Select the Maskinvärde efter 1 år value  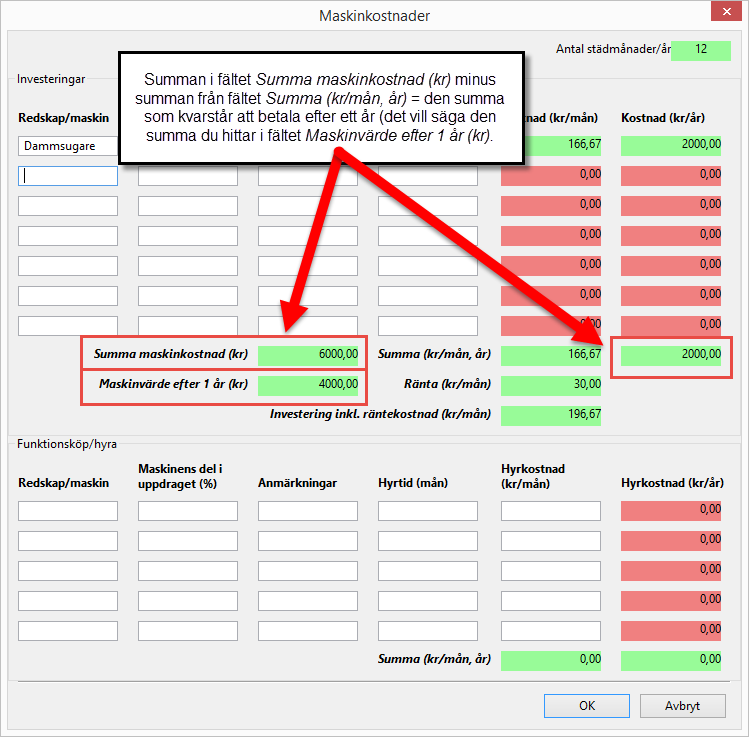(308, 385)
